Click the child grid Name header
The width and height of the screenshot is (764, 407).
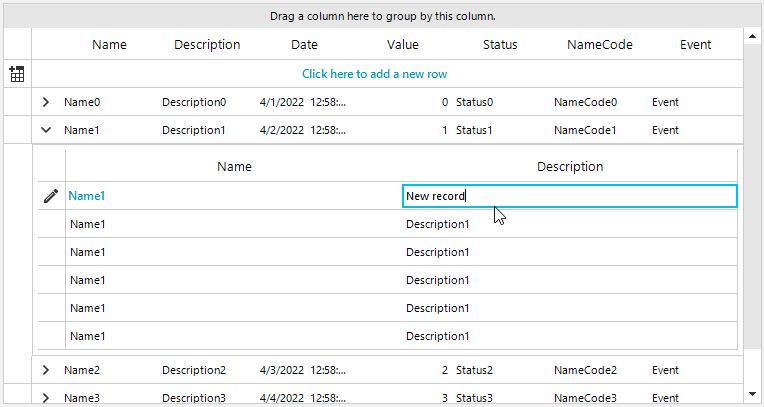[x=234, y=167]
